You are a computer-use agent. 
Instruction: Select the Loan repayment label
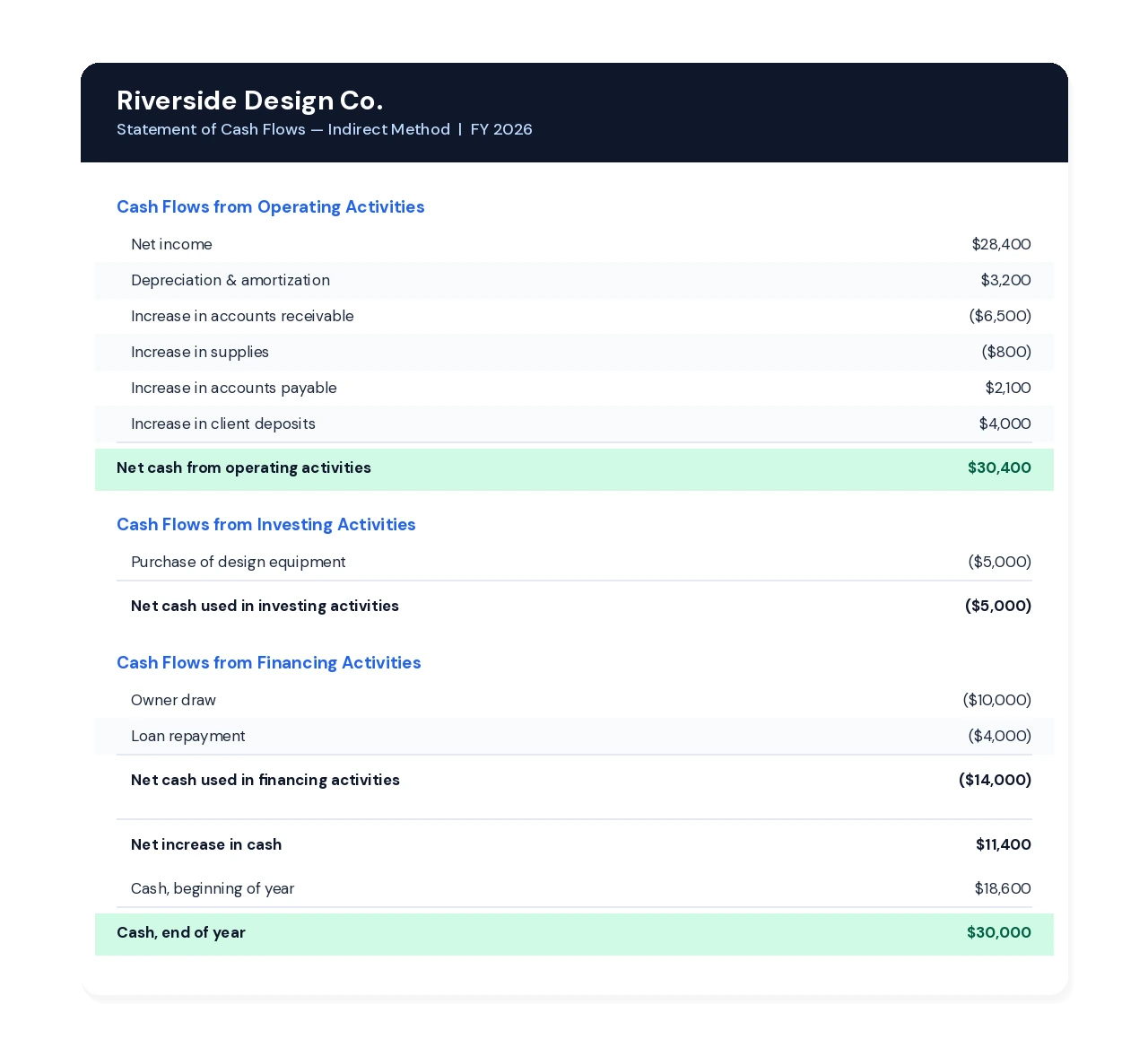point(187,736)
